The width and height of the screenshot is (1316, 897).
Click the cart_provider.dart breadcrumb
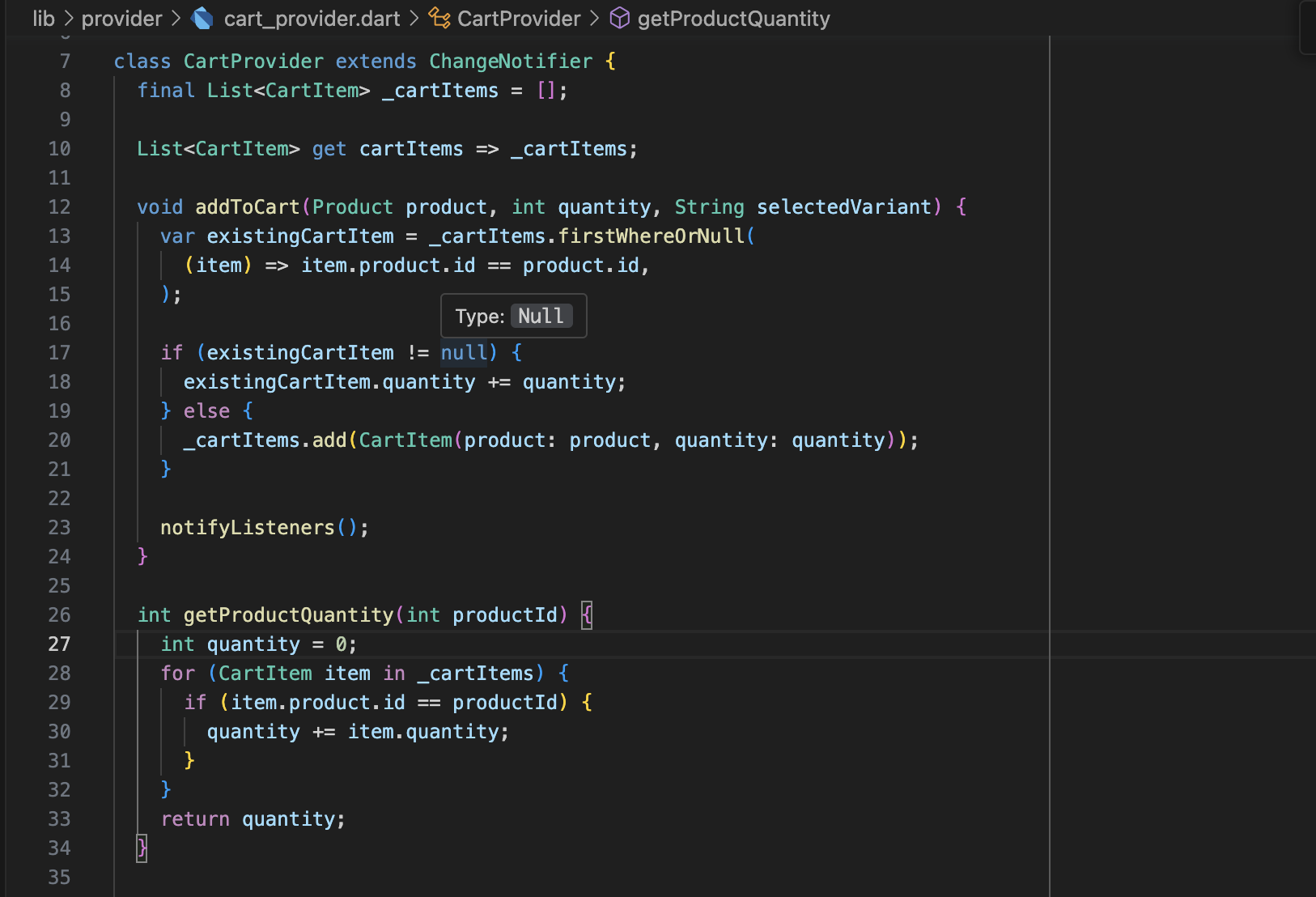312,19
